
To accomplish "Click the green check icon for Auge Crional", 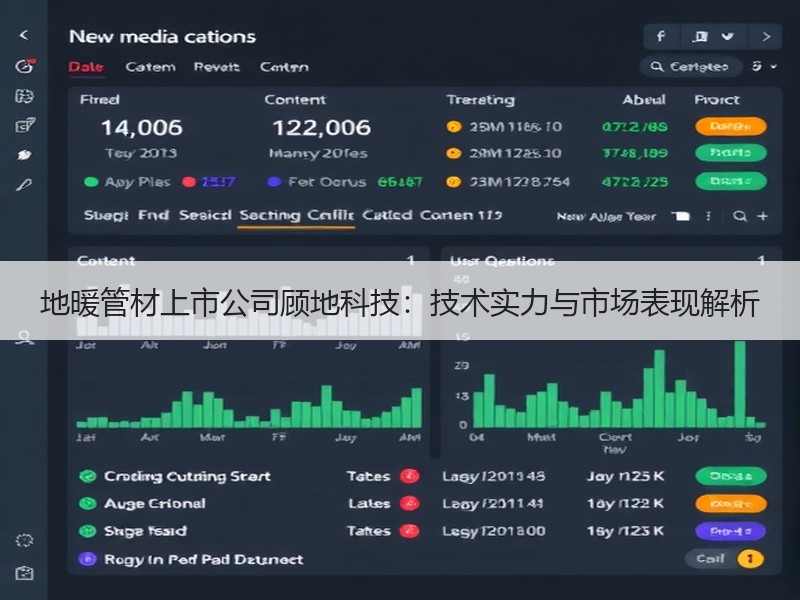I will (x=88, y=504).
